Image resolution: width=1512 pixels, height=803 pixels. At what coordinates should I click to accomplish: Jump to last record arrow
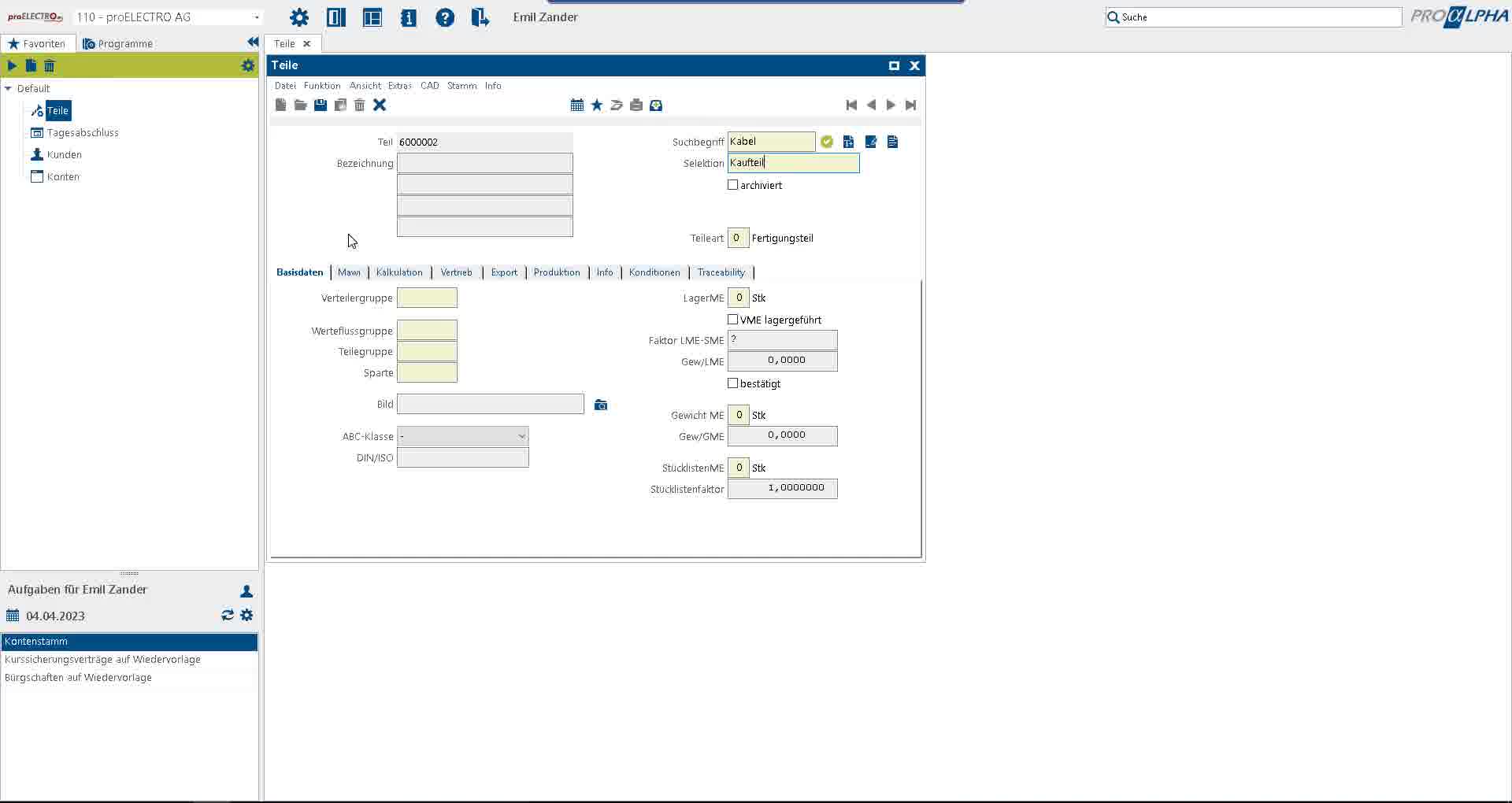911,105
